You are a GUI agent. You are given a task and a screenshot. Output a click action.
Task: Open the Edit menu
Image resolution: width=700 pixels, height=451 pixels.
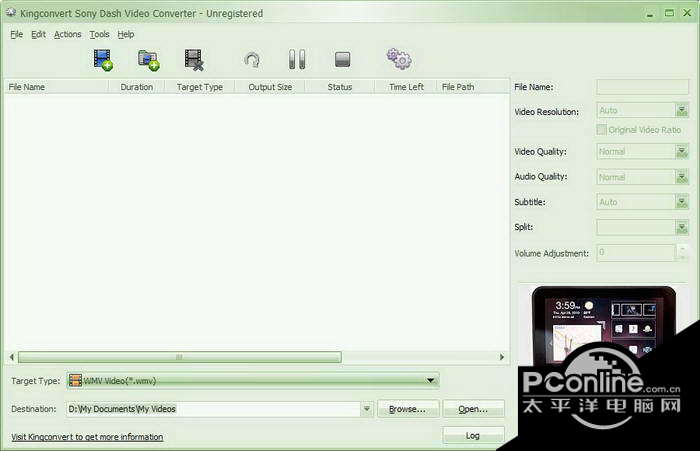point(38,34)
